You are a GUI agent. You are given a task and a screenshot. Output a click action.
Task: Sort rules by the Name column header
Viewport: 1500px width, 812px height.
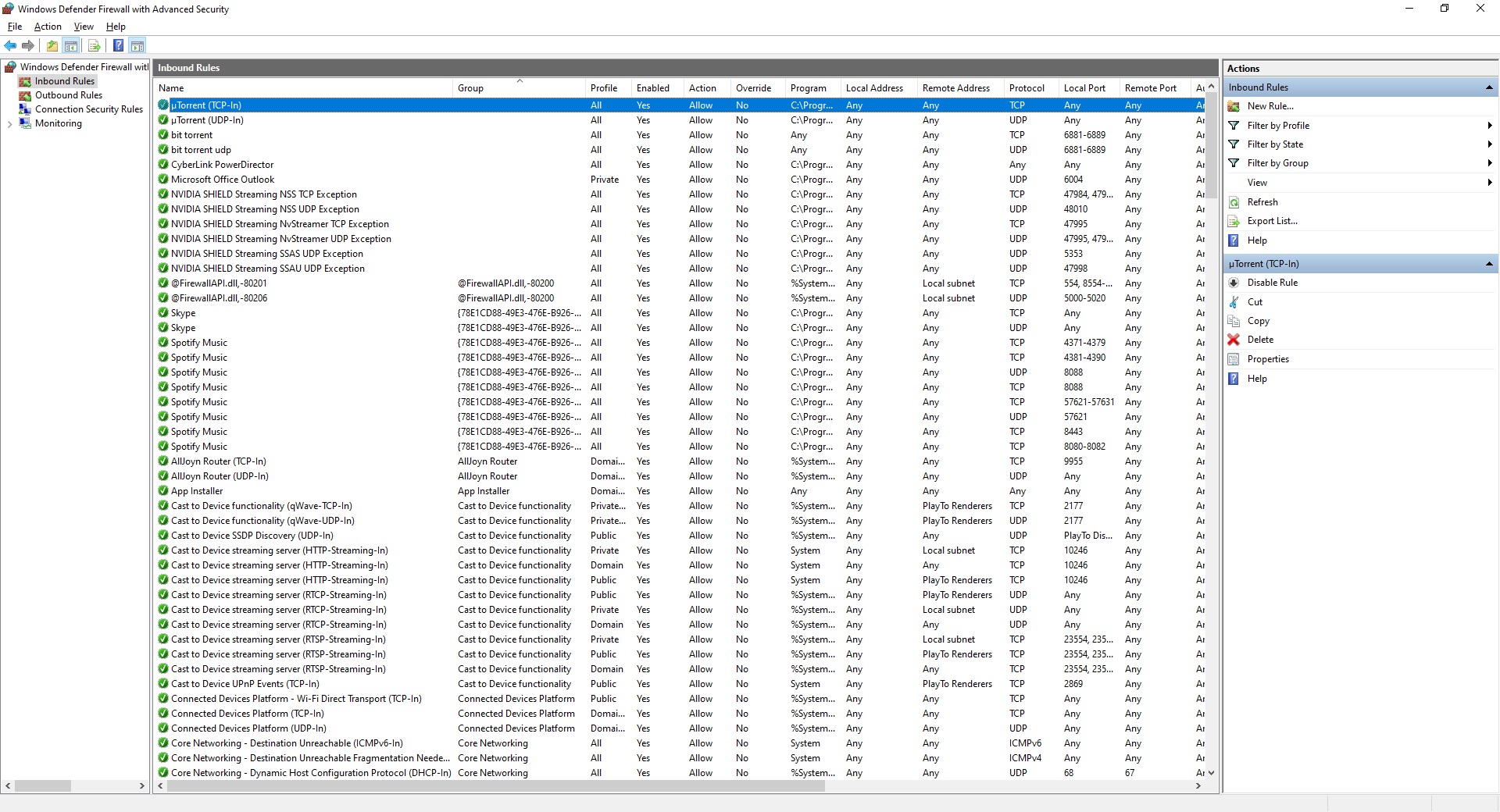[303, 88]
